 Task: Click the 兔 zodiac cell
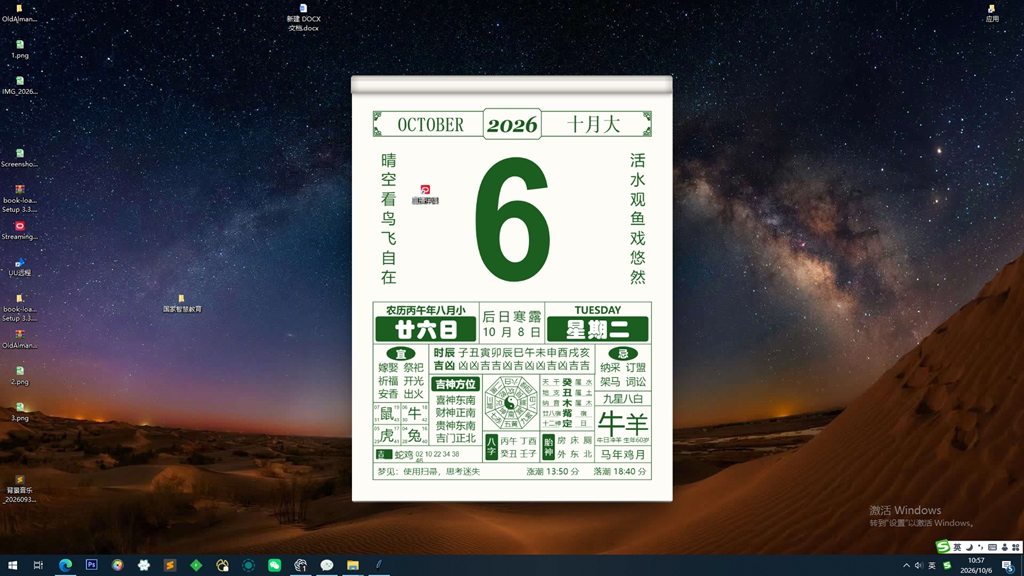coord(414,435)
